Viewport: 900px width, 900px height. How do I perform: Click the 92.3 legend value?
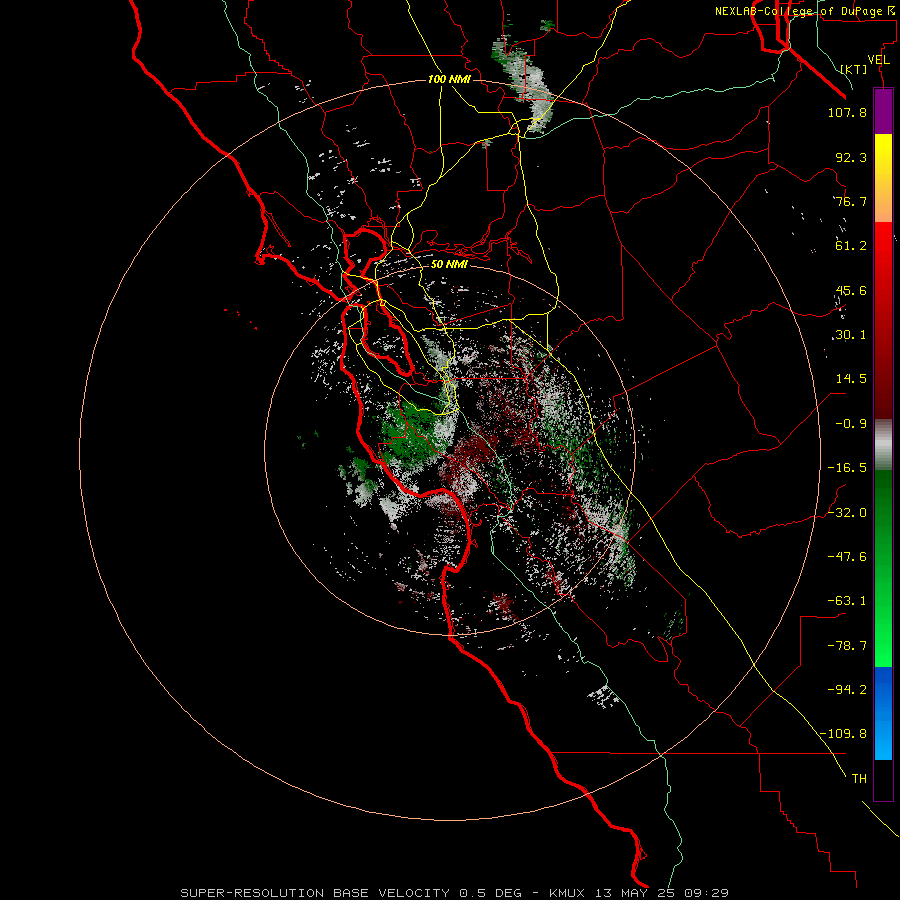pyautogui.click(x=851, y=157)
